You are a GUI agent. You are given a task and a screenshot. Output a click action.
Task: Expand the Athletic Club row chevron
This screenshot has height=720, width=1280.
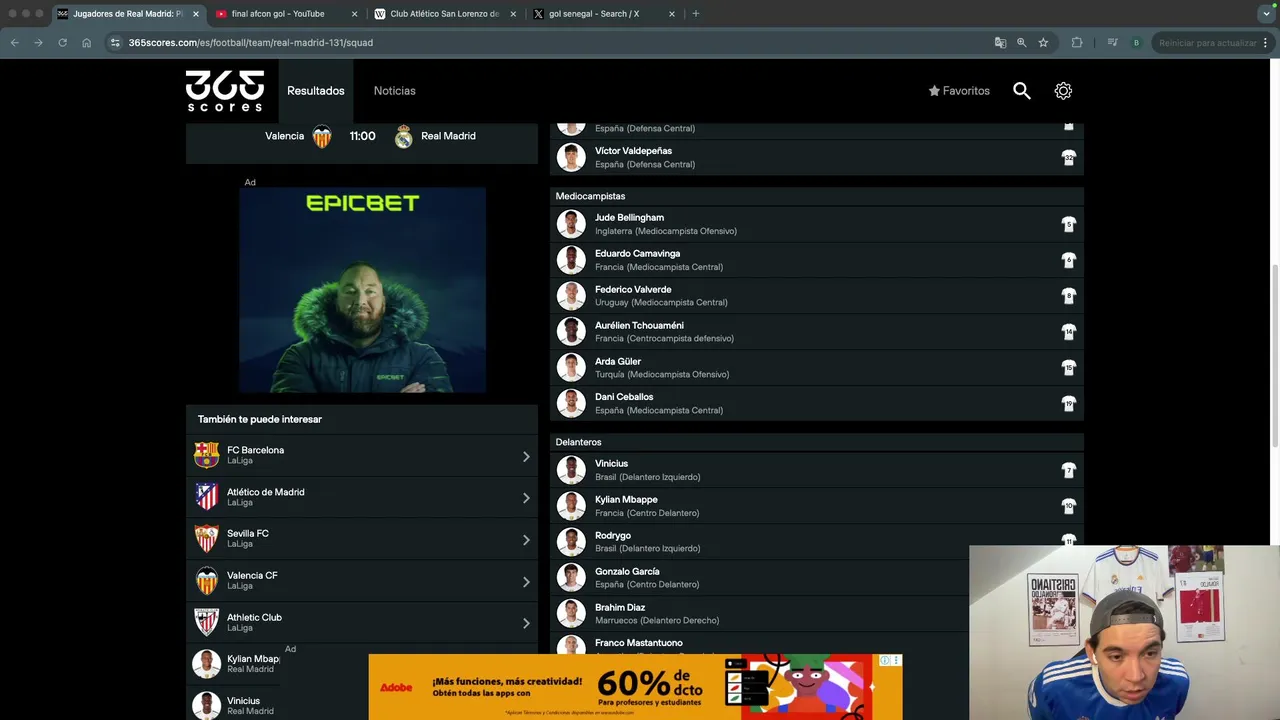(x=526, y=623)
